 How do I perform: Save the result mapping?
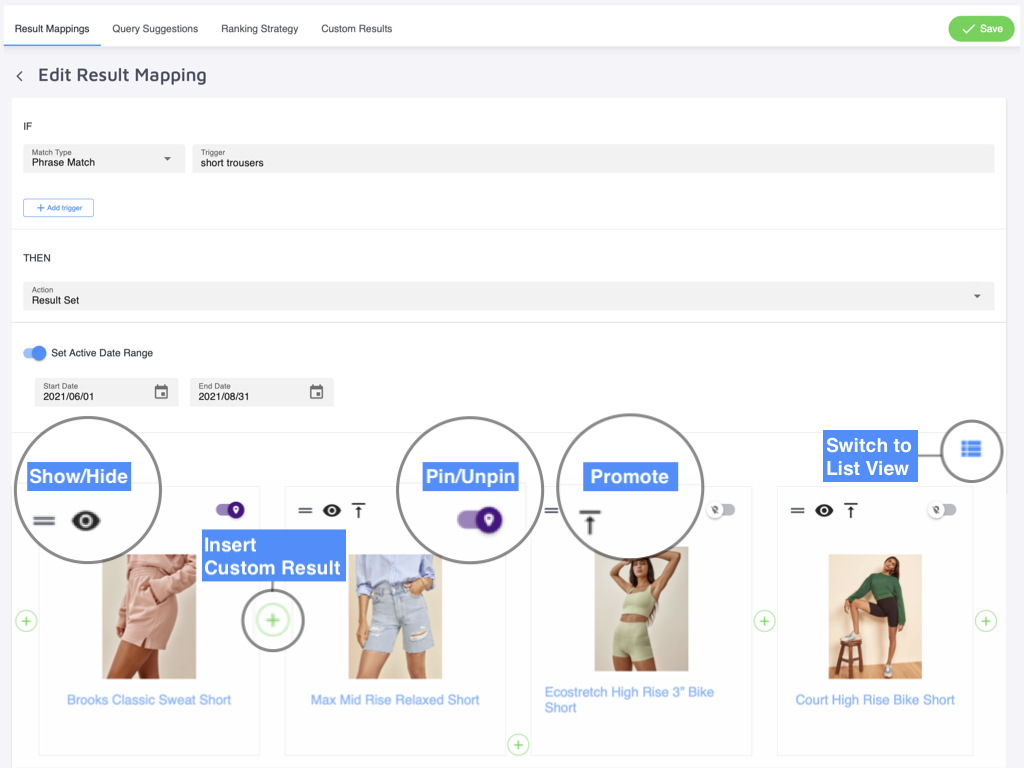(981, 28)
